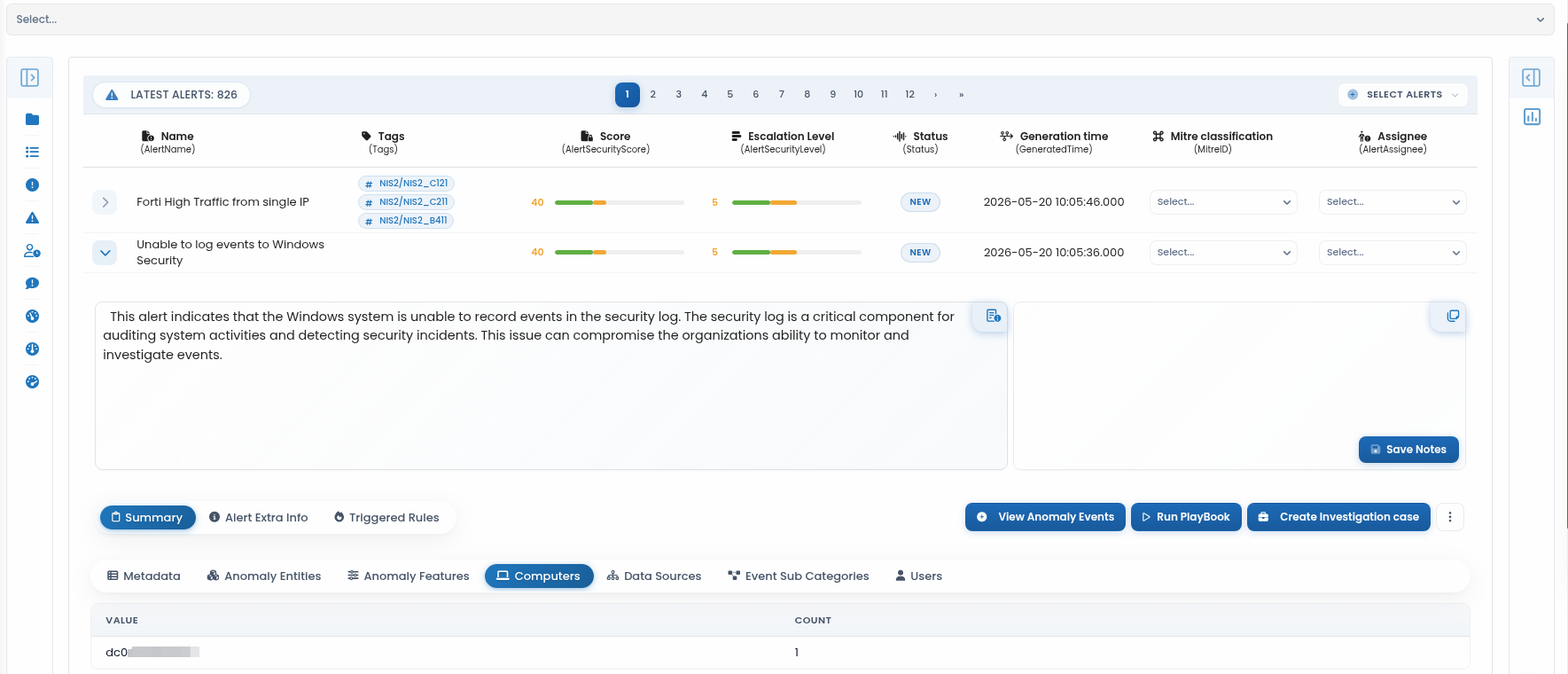Click the Save Notes button
The width and height of the screenshot is (1568, 674).
1408,450
